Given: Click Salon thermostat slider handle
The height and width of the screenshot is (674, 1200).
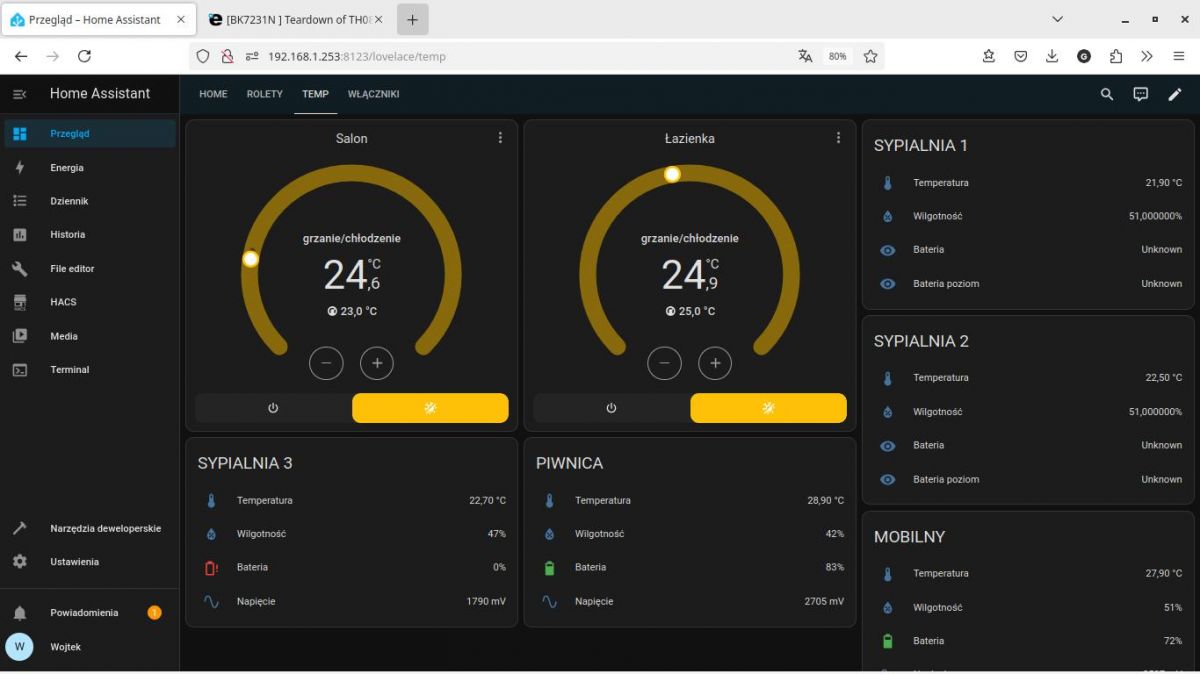Looking at the screenshot, I should point(251,259).
